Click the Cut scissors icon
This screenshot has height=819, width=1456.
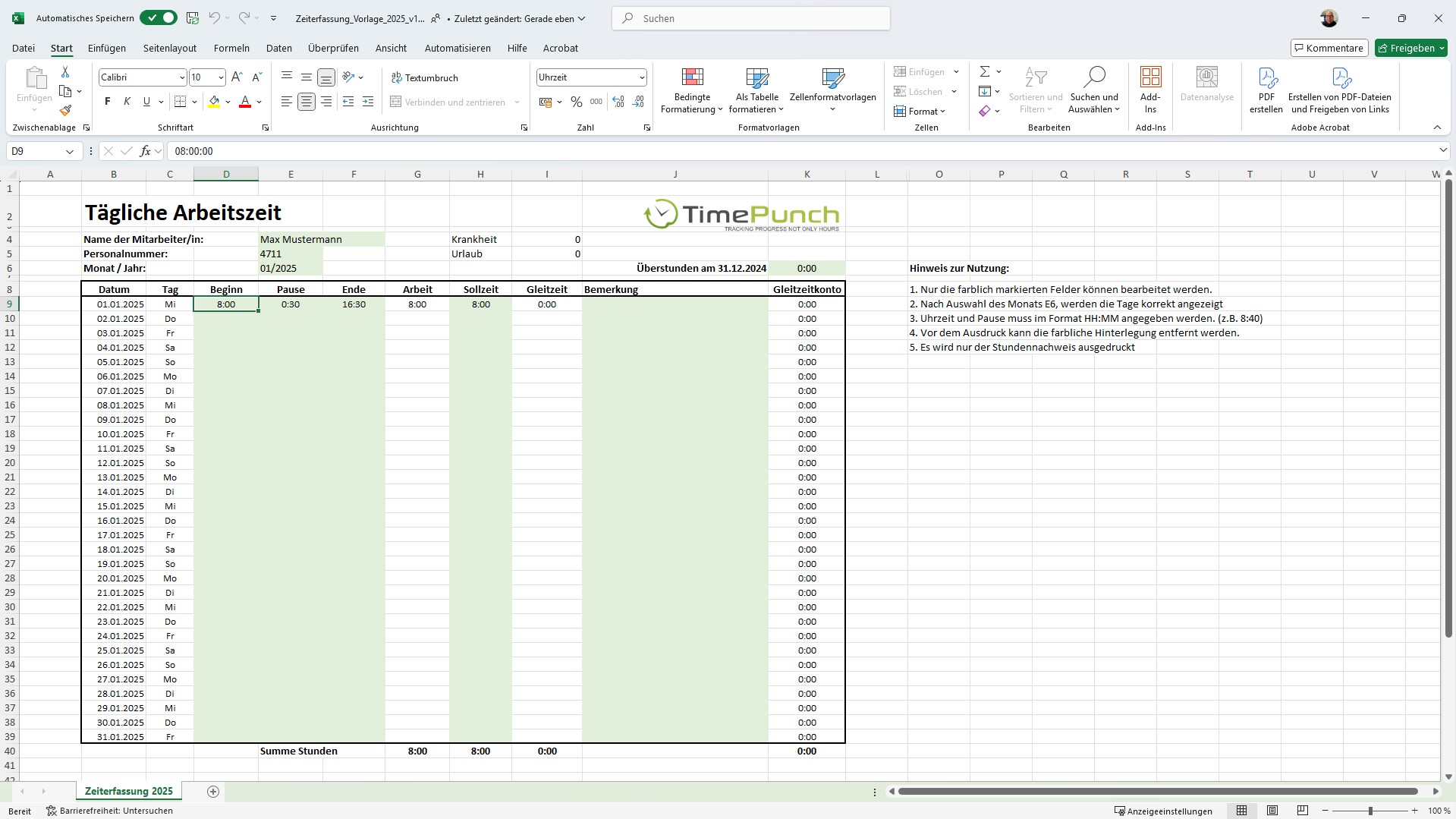point(65,72)
